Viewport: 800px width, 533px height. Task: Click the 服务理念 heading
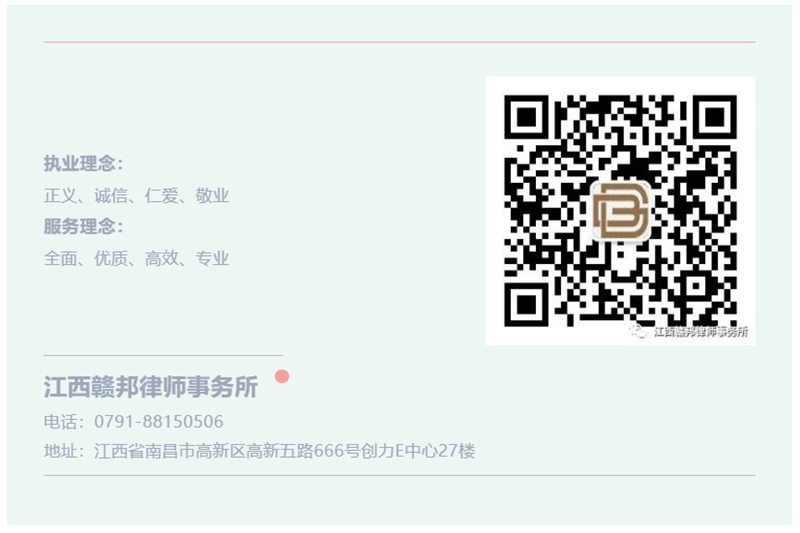(x=83, y=226)
